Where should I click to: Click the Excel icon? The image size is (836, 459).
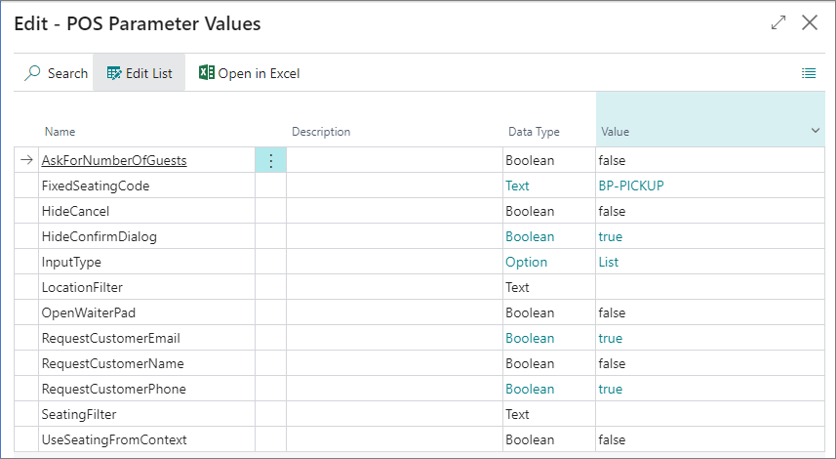tap(206, 73)
